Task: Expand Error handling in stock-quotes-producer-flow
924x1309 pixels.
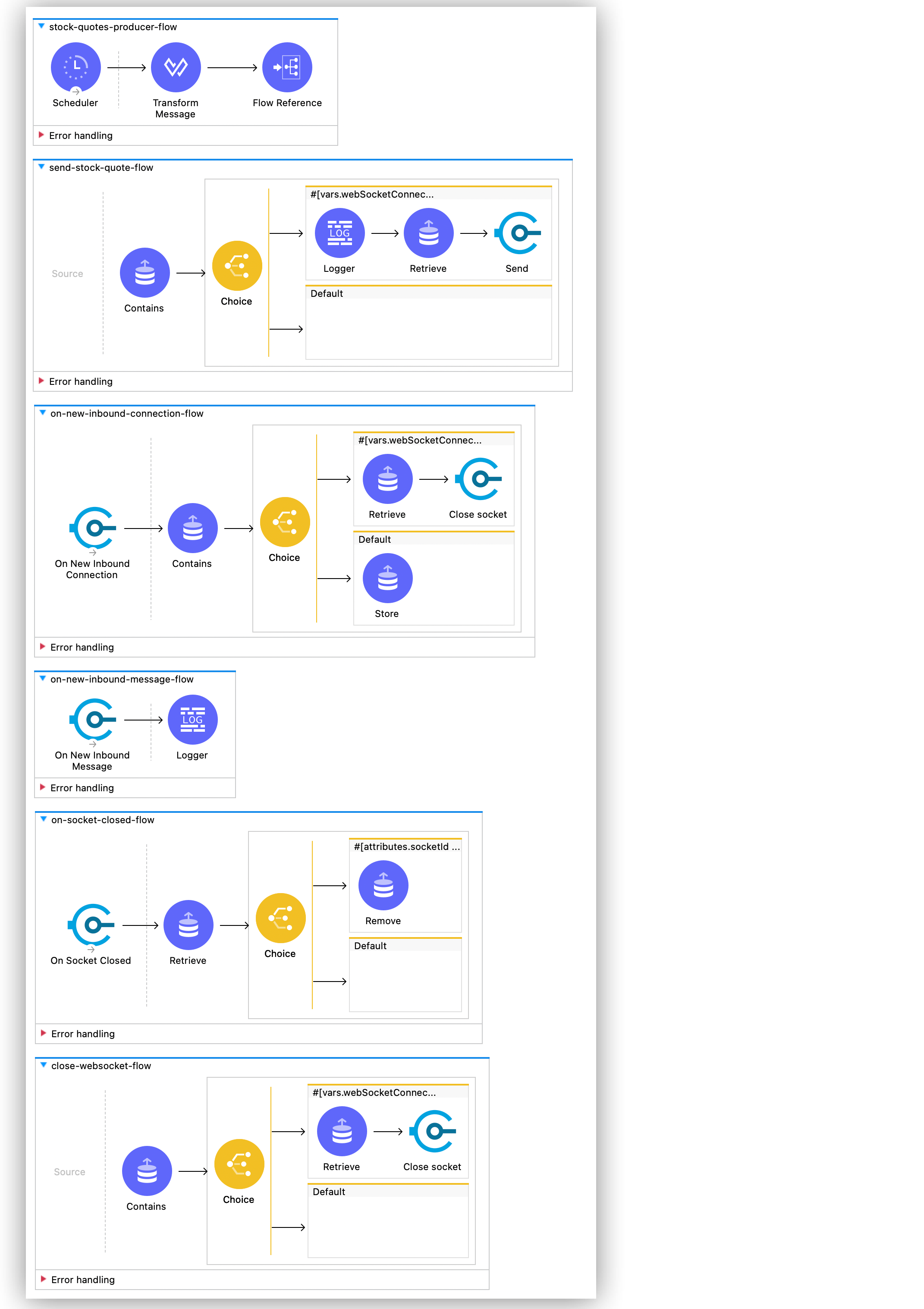Action: [46, 140]
